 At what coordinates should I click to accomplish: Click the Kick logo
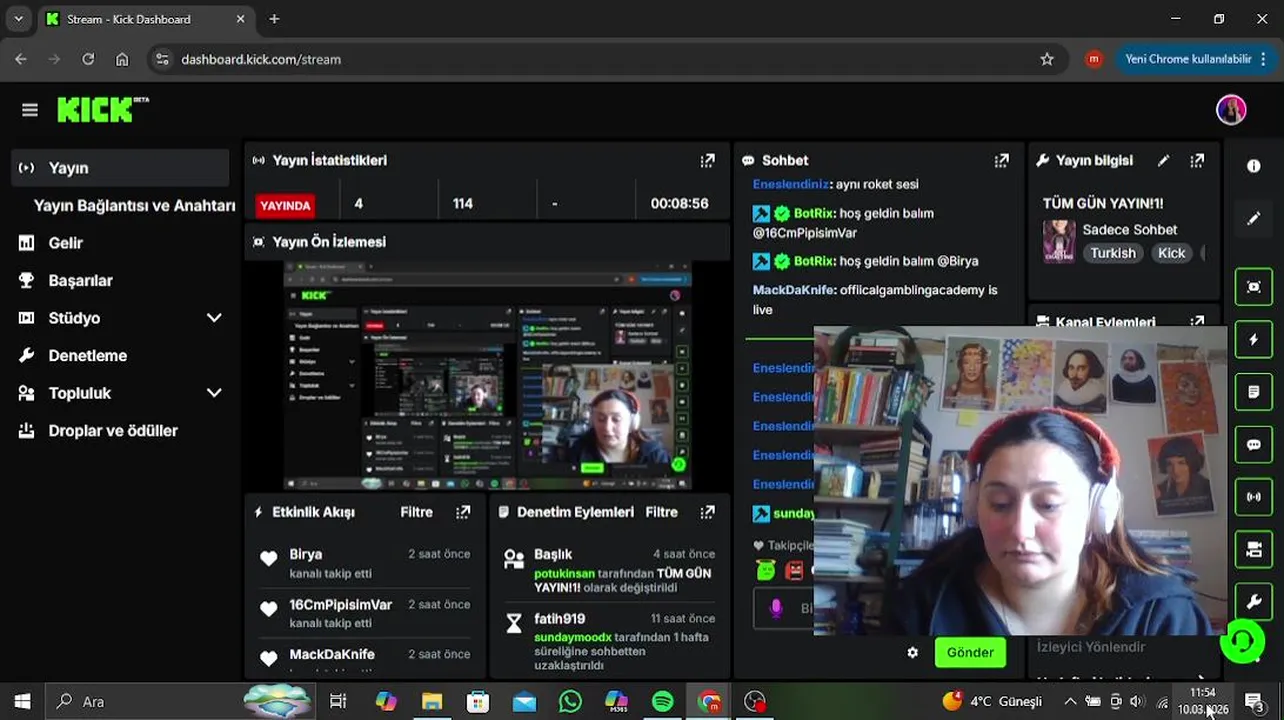103,109
